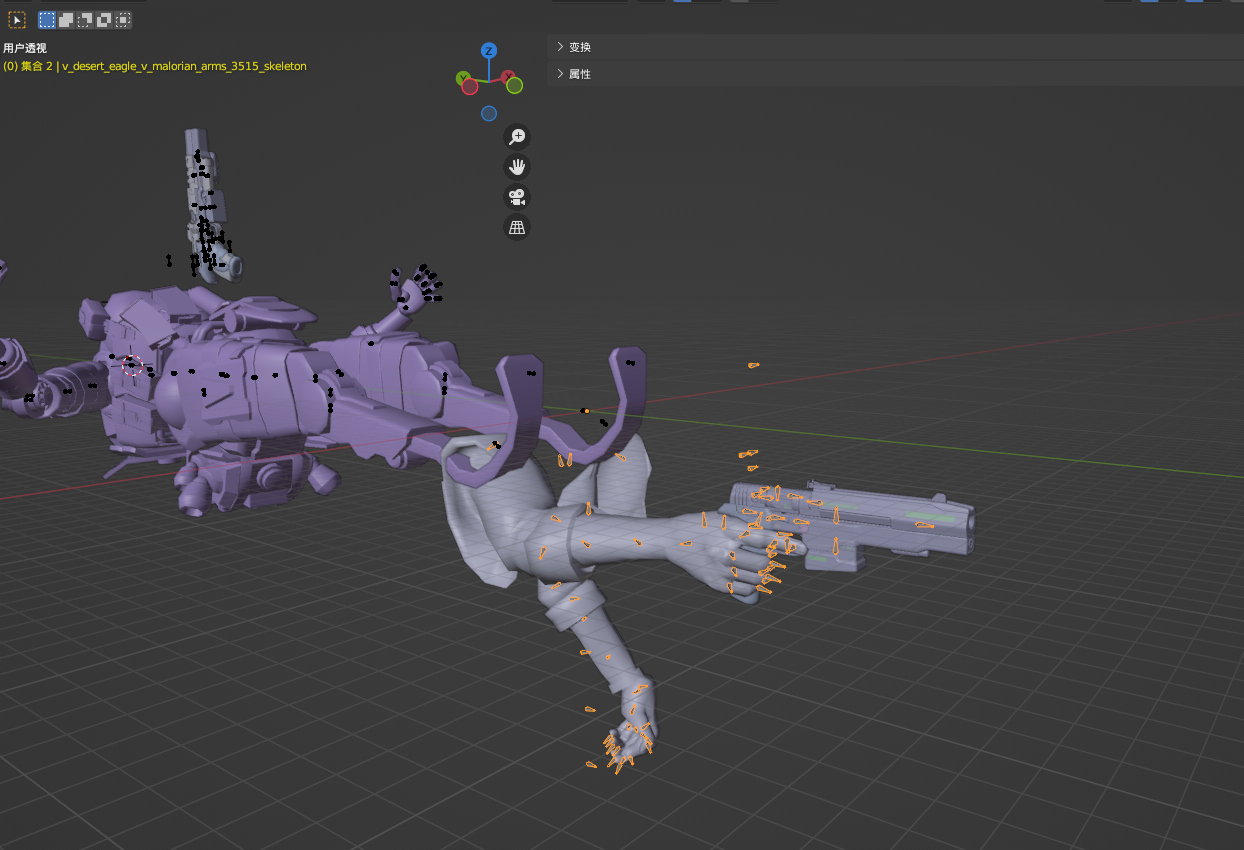Click the 用户透视 viewport label
Viewport: 1244px width, 850px height.
25,48
